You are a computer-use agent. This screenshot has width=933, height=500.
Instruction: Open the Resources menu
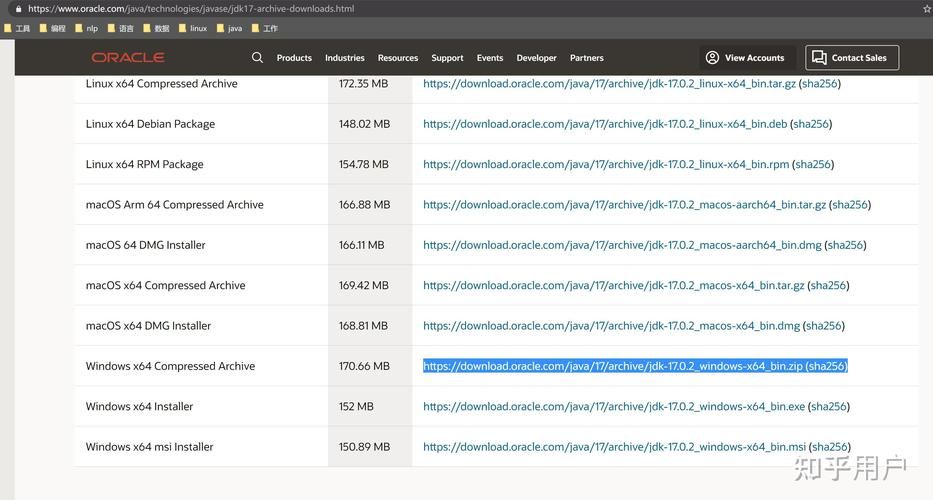397,58
